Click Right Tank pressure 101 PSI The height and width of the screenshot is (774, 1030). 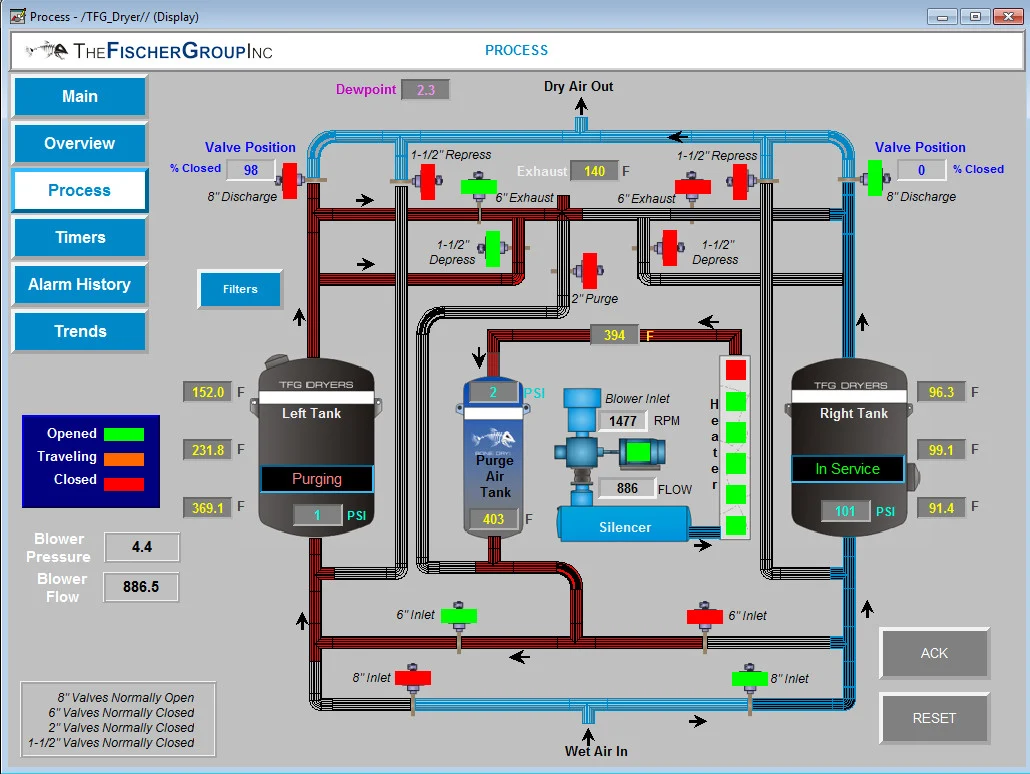(845, 511)
